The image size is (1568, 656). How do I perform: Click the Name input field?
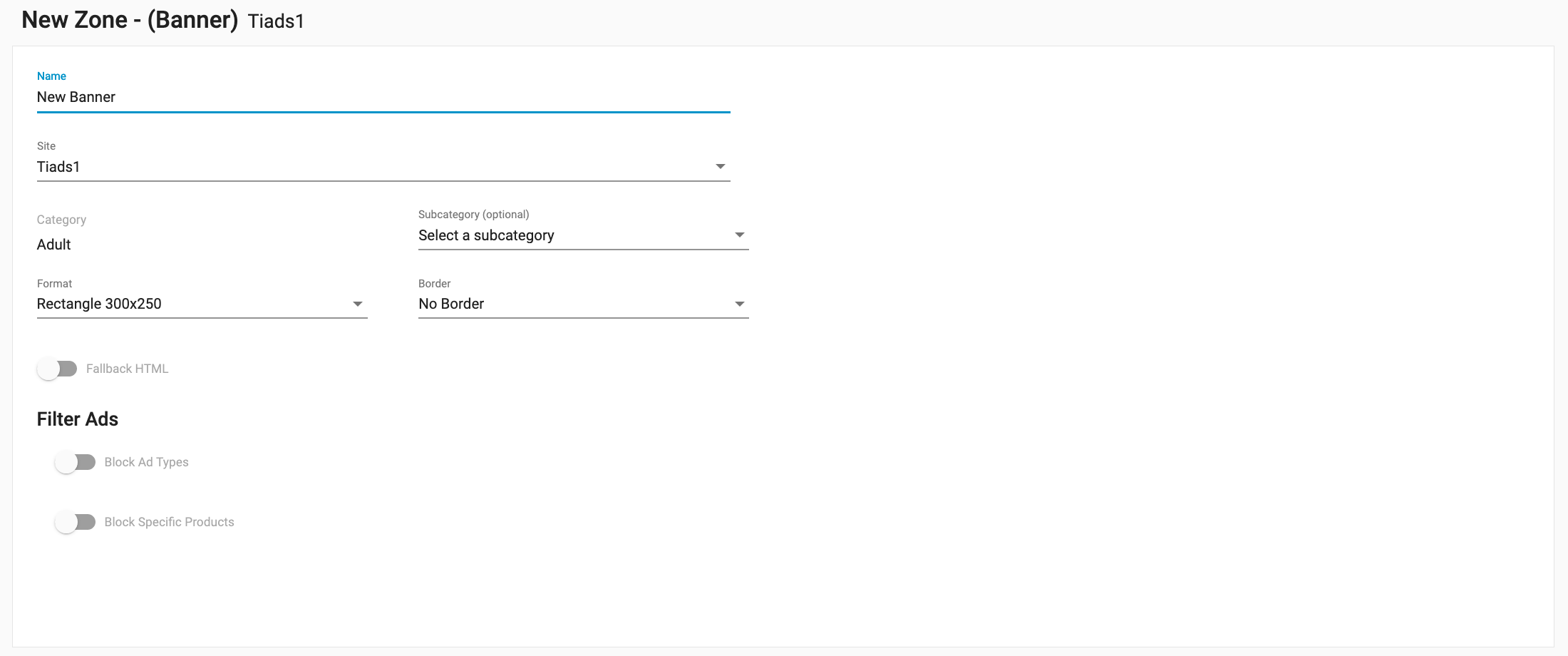383,97
